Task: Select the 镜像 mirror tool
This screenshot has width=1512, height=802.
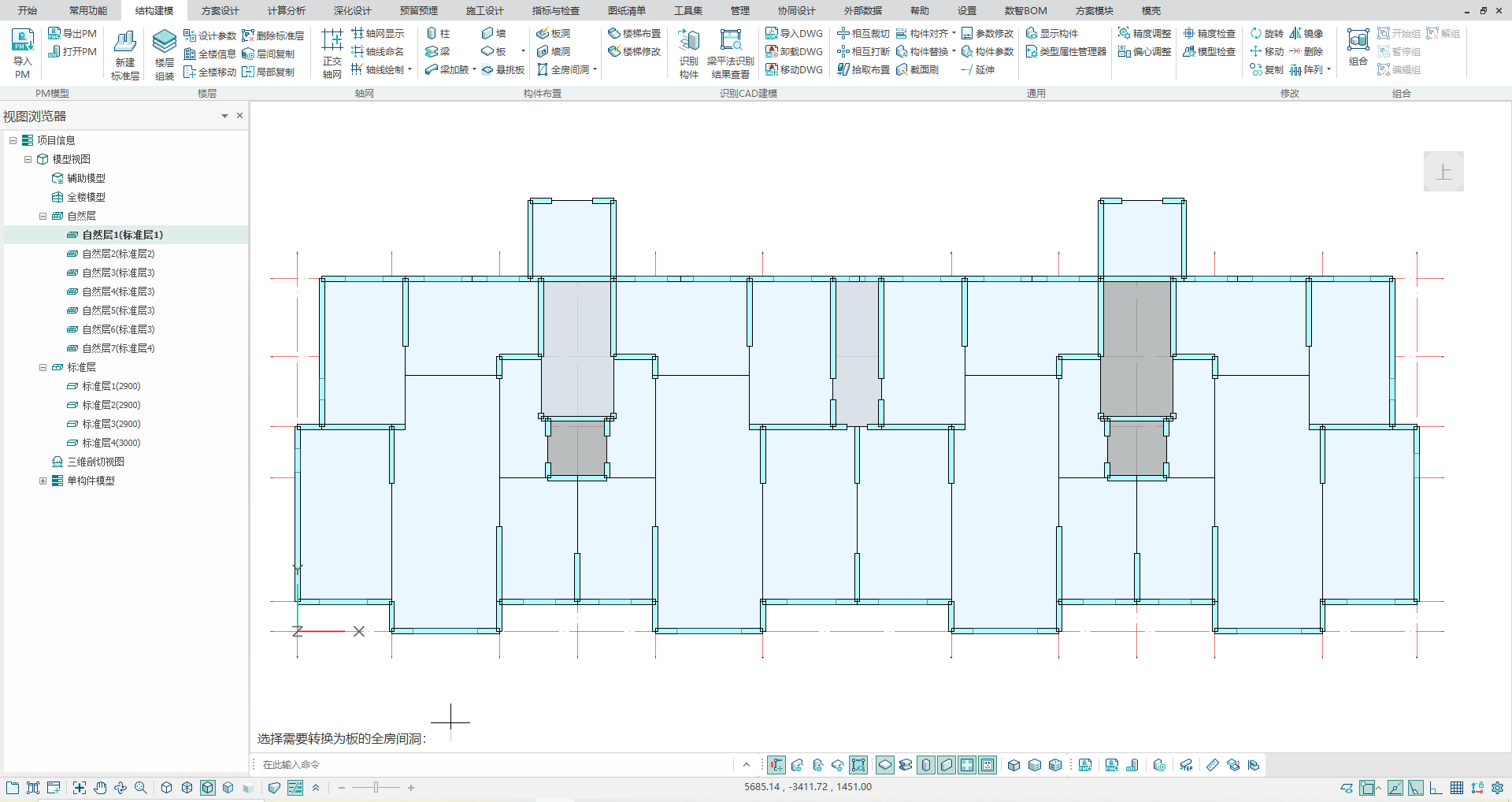Action: 1306,33
